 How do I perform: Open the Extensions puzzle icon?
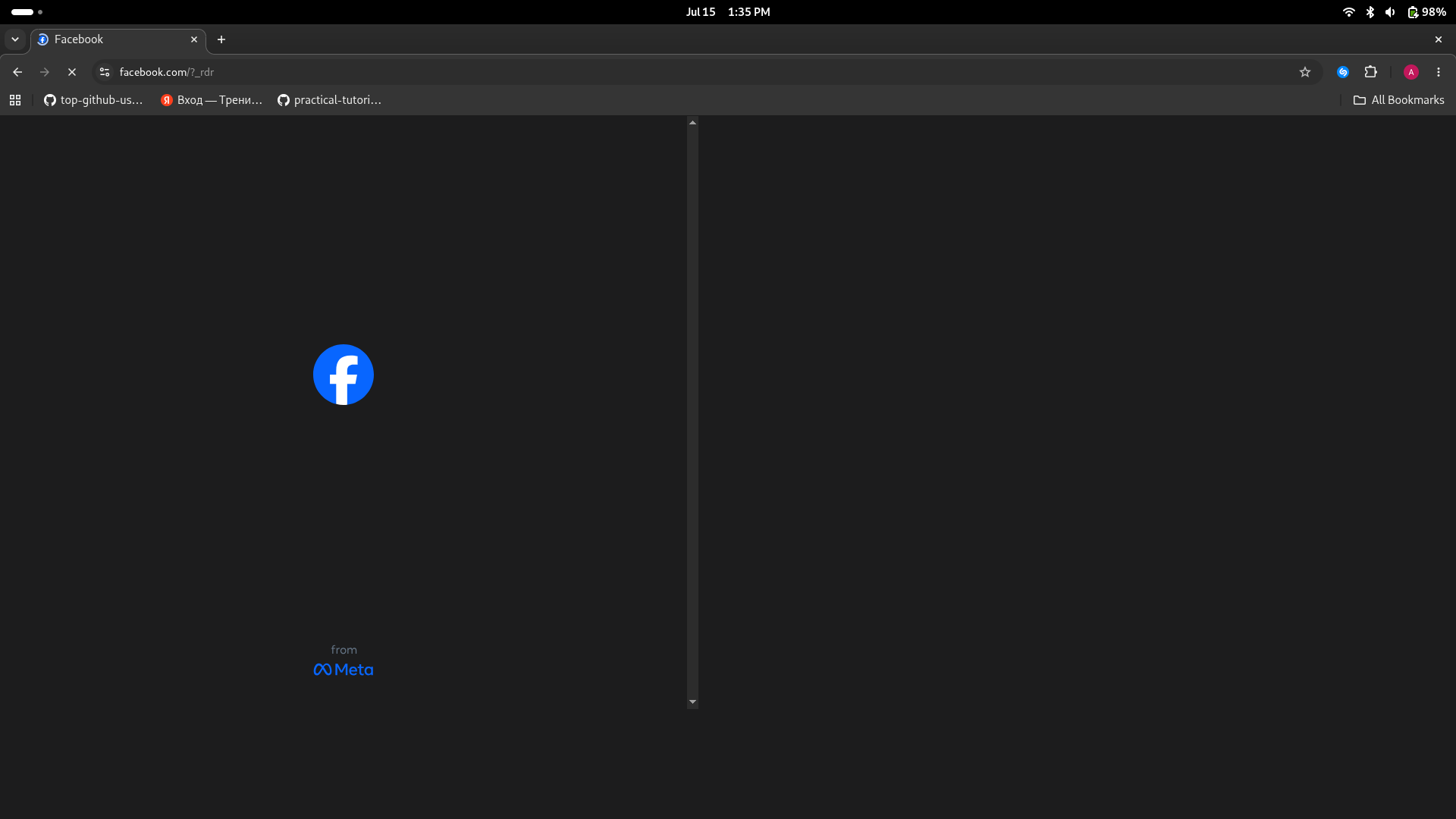point(1370,72)
